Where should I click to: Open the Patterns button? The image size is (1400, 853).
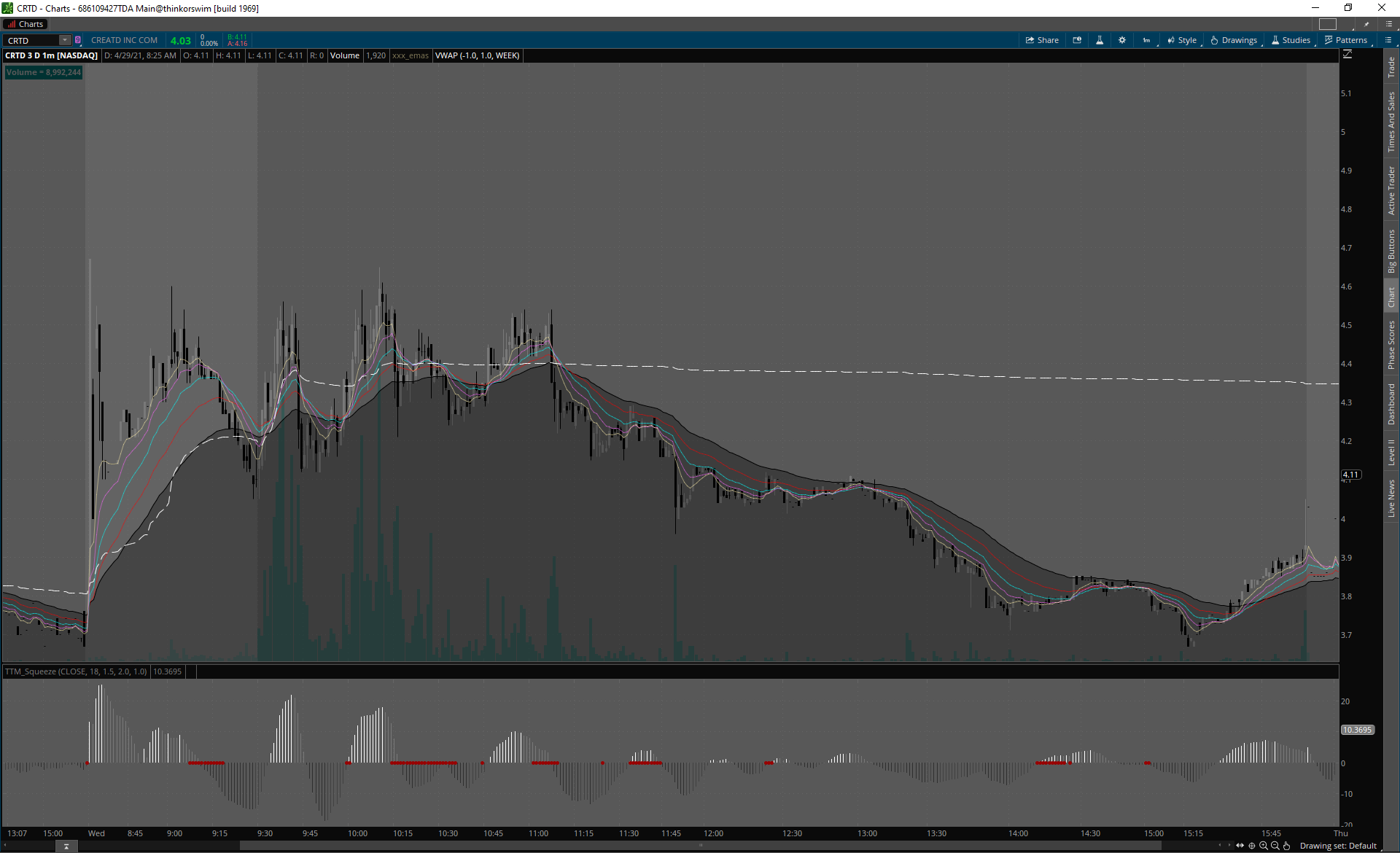pos(1346,40)
